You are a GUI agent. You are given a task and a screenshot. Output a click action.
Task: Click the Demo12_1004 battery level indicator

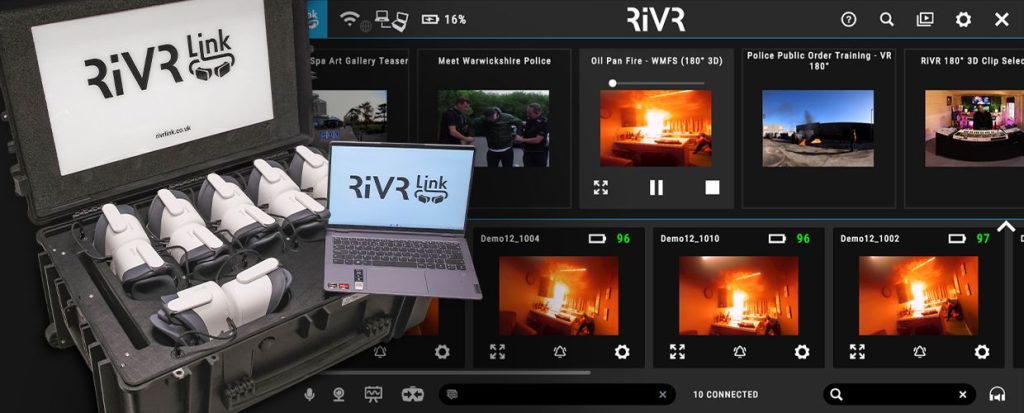[x=609, y=239]
